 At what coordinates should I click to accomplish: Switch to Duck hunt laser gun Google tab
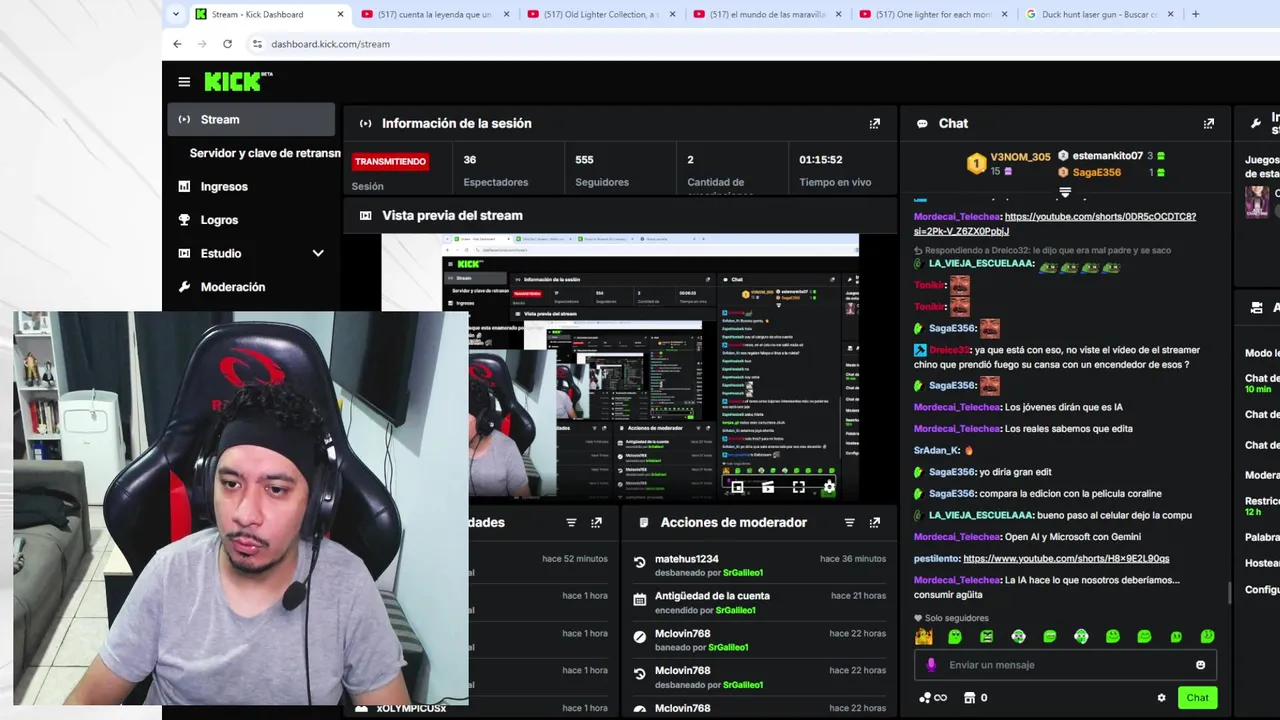(x=1099, y=14)
